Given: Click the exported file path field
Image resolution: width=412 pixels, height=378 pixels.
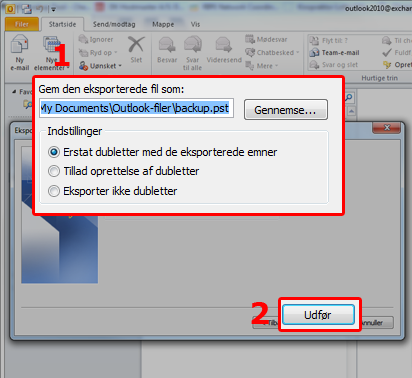Looking at the screenshot, I should [x=136, y=108].
